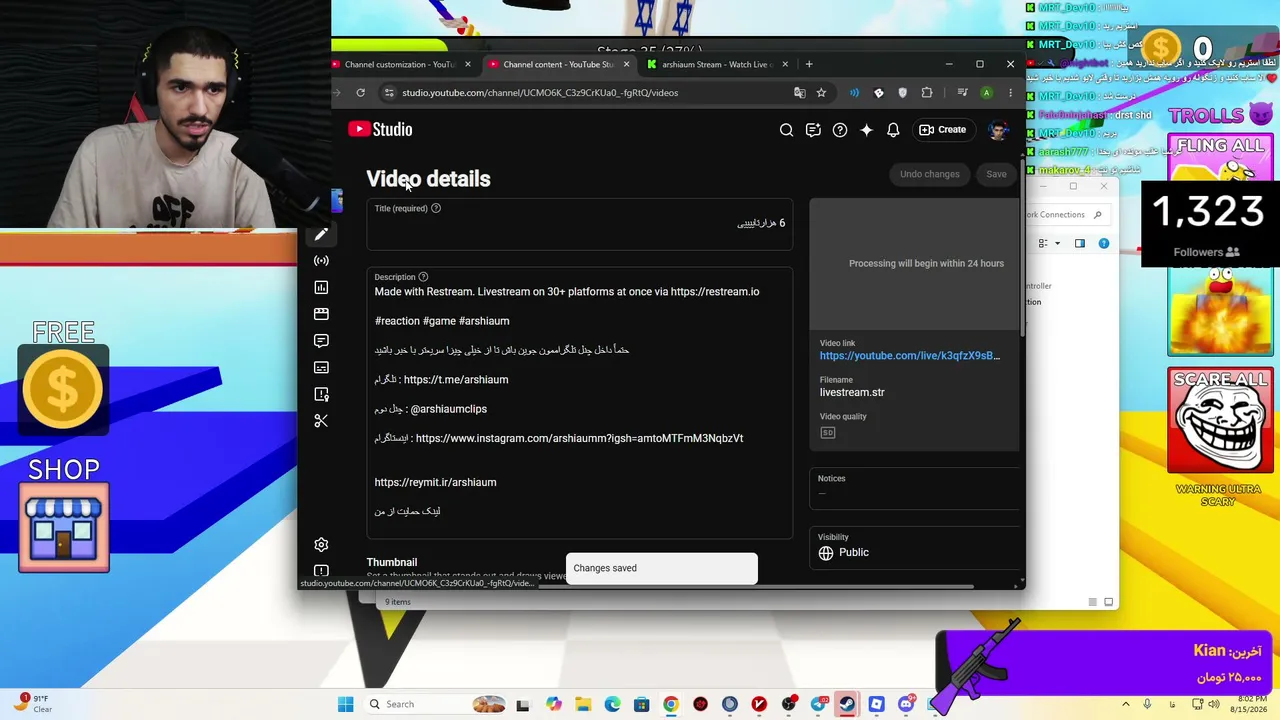Select the Channel content YouTube Studio tab
Screen dimensions: 1280x720
(x=558, y=65)
